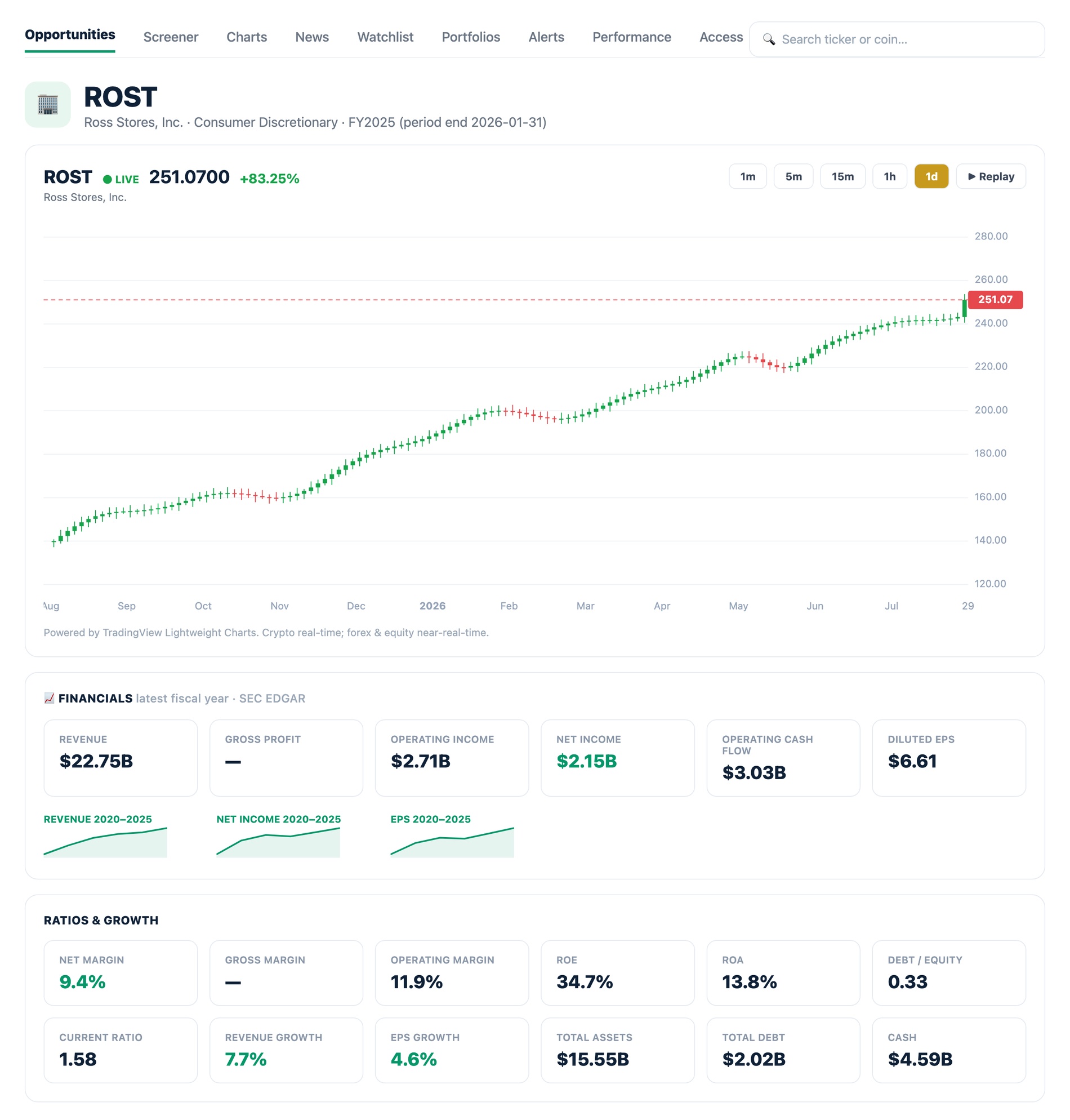Click the Operating Cash Flow $3.03B card

[x=783, y=758]
